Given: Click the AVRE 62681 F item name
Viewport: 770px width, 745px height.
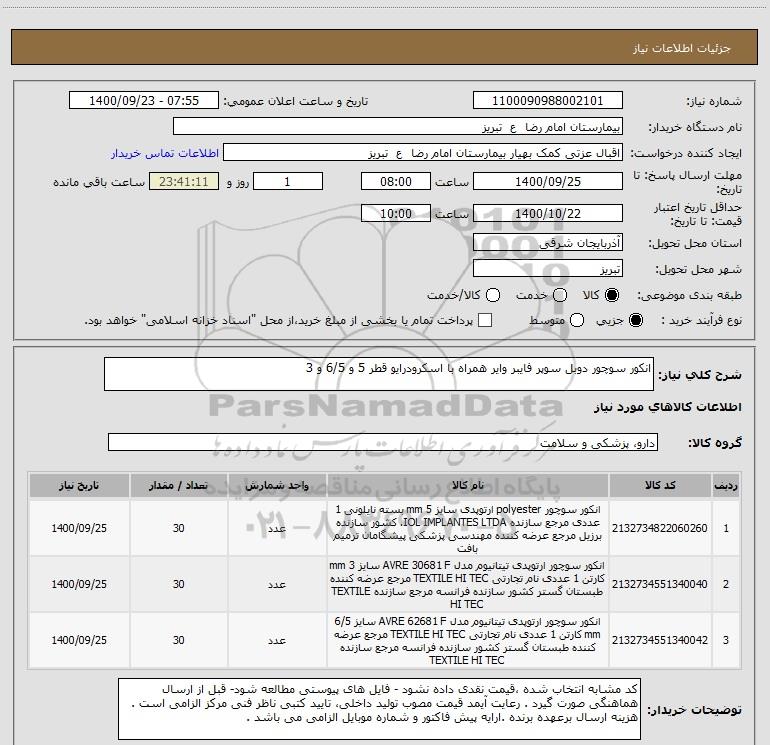Looking at the screenshot, I should coord(468,640).
